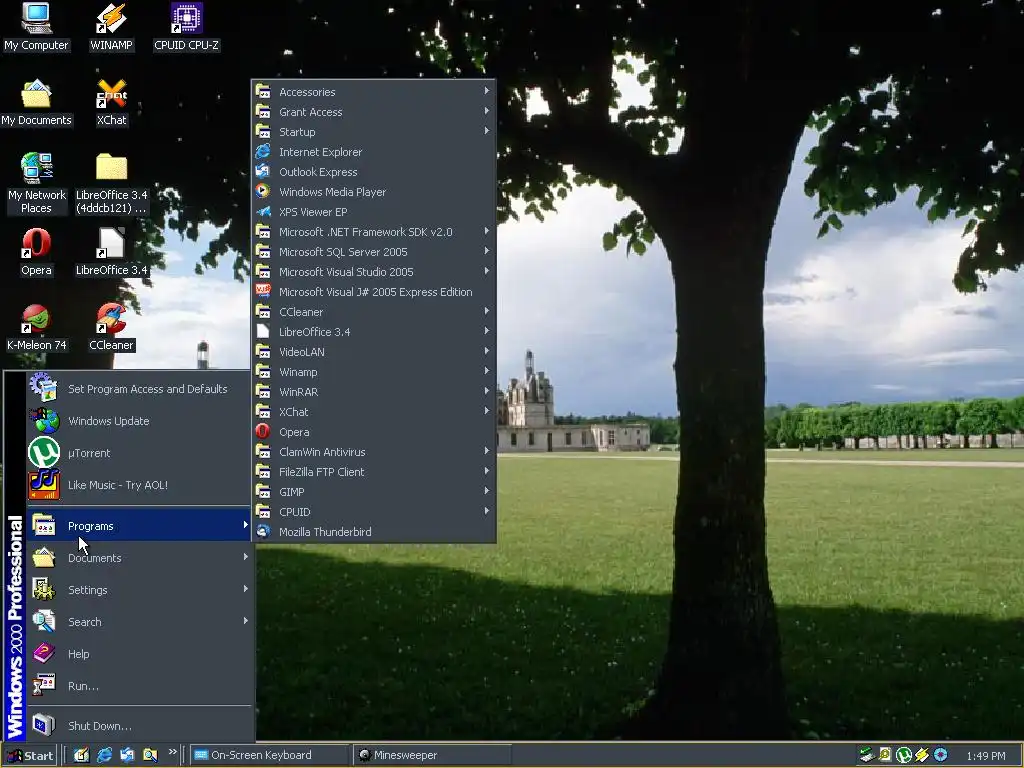This screenshot has height=768, width=1024.
Task: Expand Microsoft .NET Framework SDK v2.0 submenu
Action: (374, 232)
